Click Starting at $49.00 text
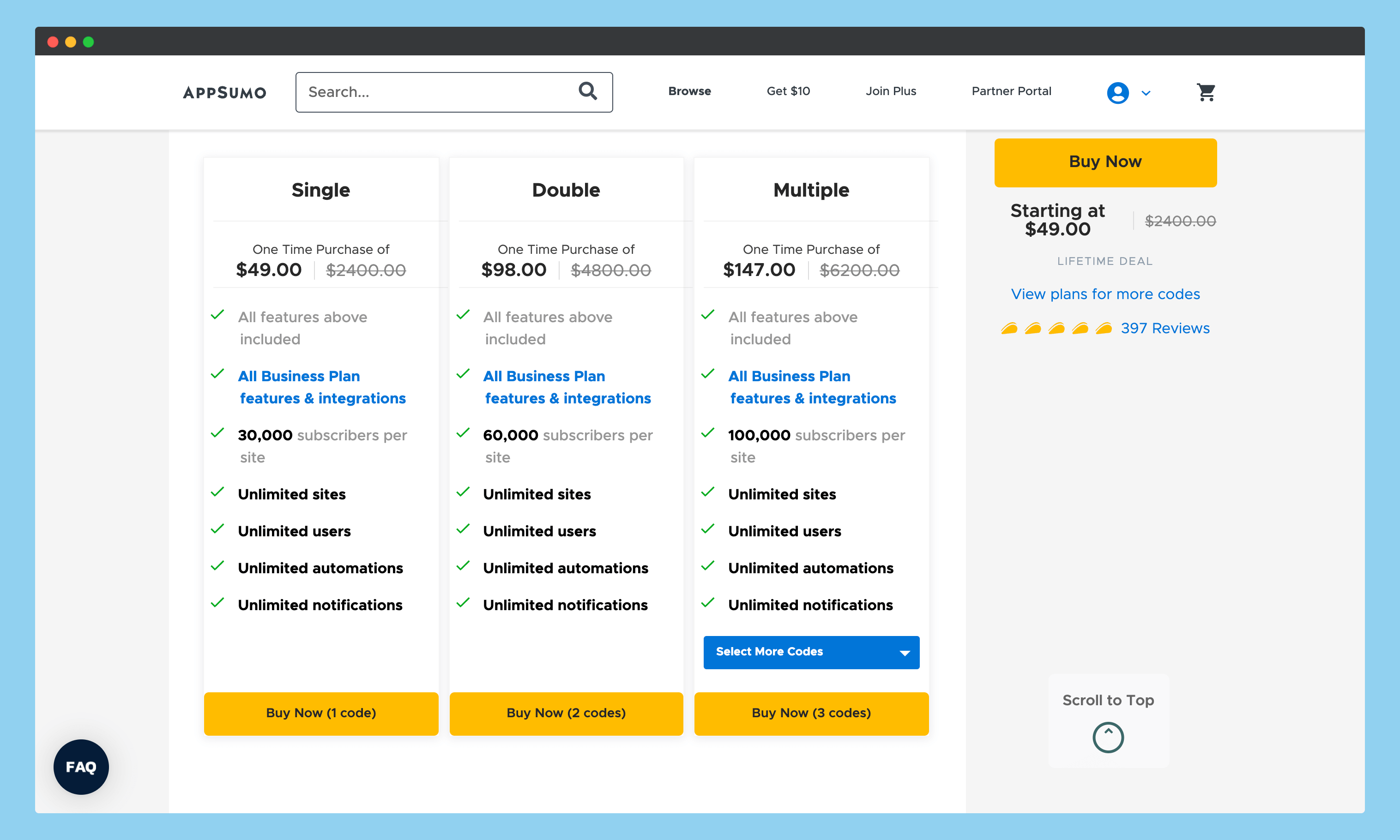1400x840 pixels. (1057, 220)
